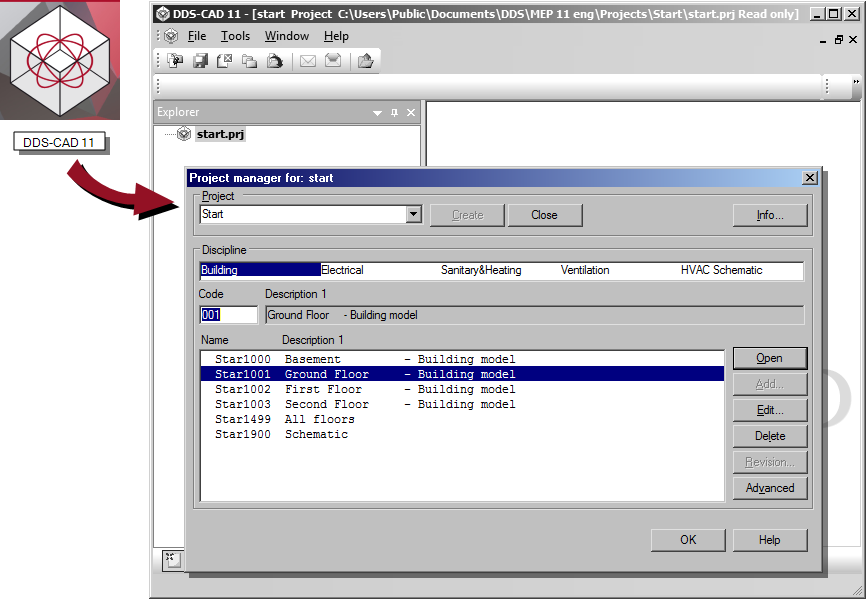Open the Explorer panel options dropdown arrow

[377, 113]
